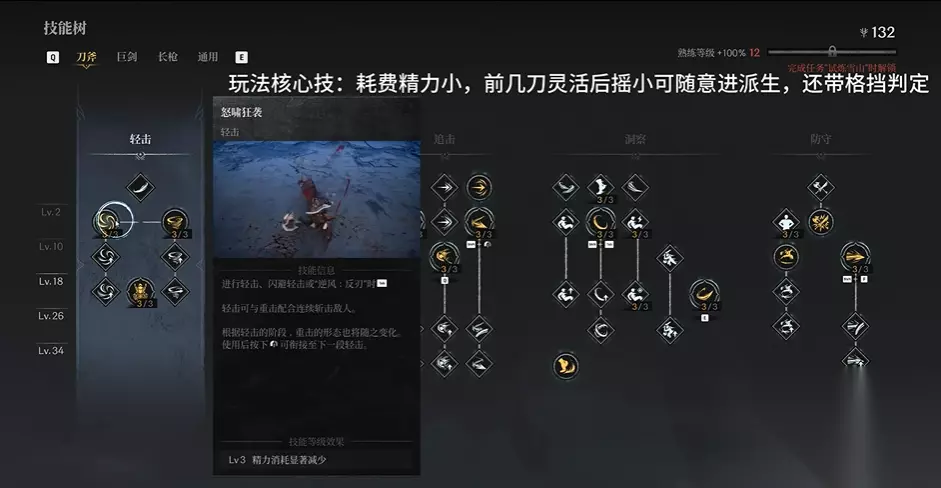Click the Q key previous-tab button
The height and width of the screenshot is (488, 941).
(x=53, y=57)
